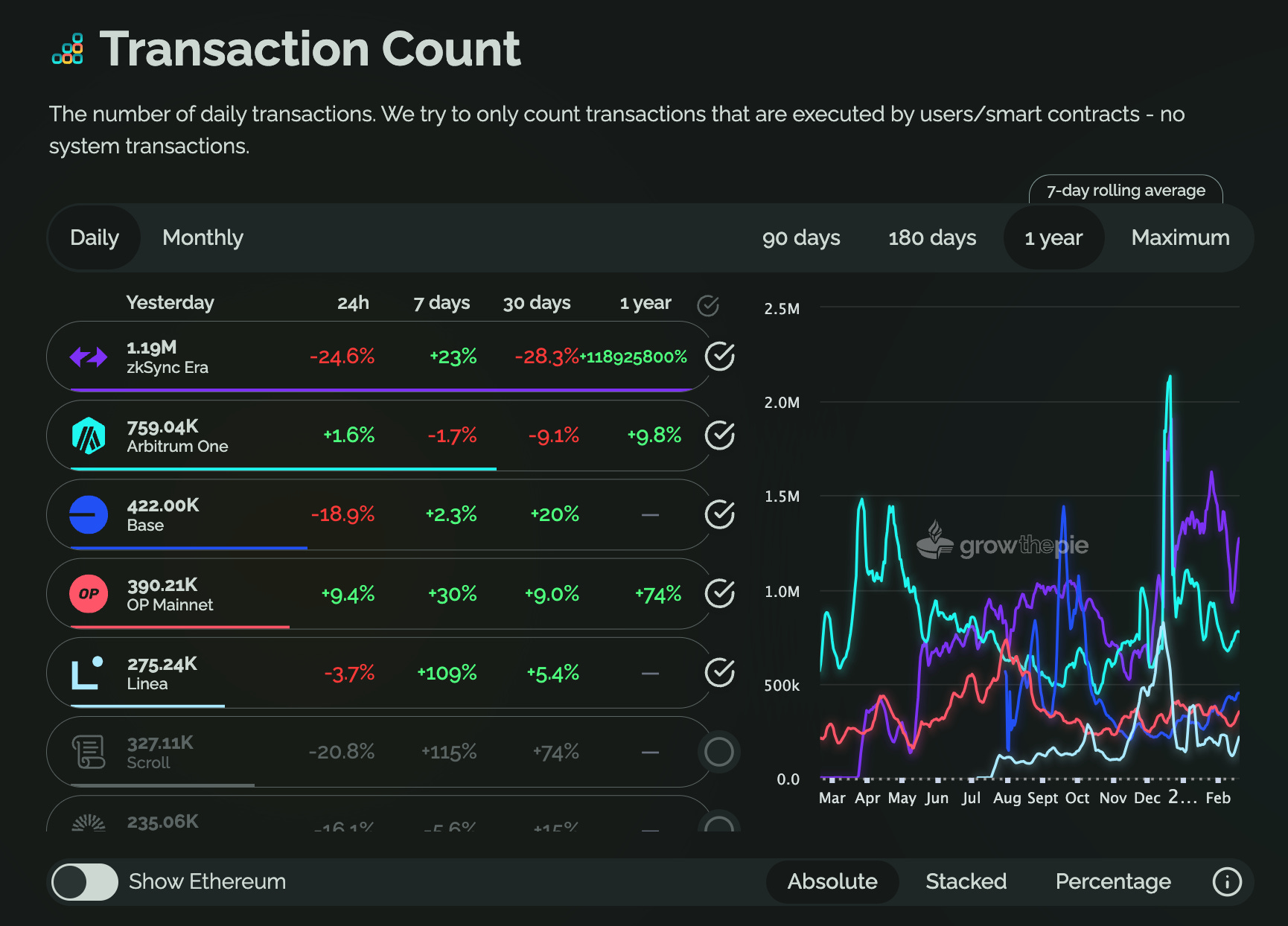Click the Scroll chain icon
The height and width of the screenshot is (926, 1288).
click(89, 752)
